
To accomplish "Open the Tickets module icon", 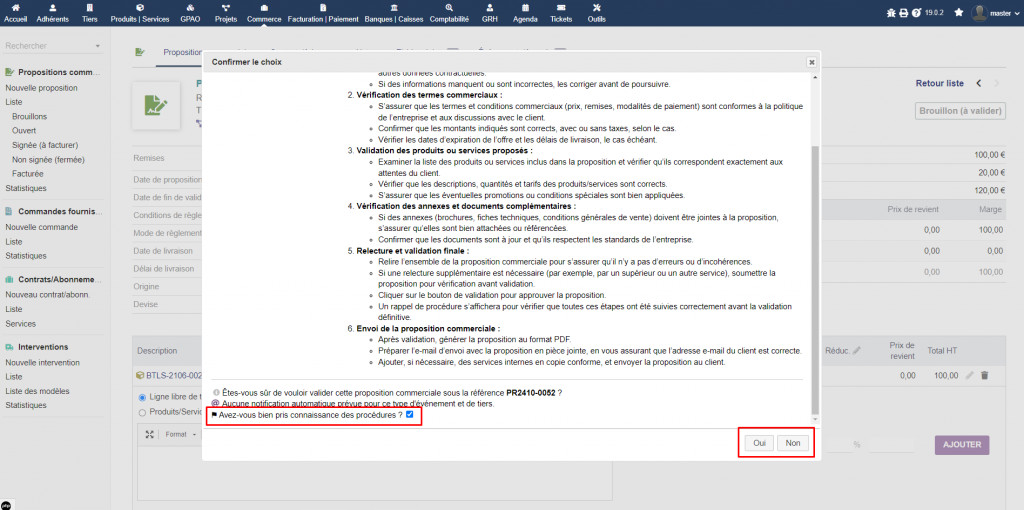I will (561, 8).
